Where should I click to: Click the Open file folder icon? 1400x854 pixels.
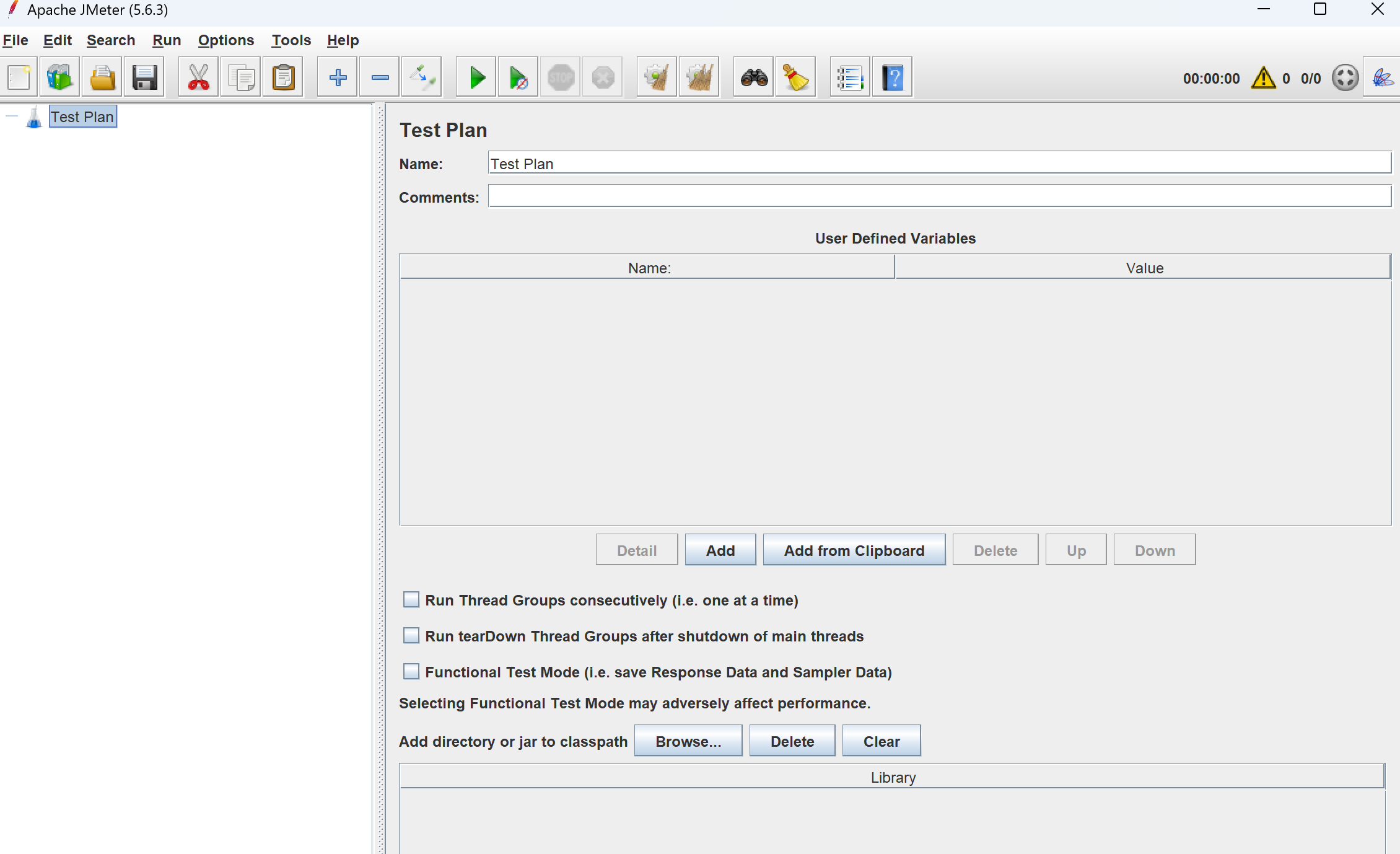(102, 77)
